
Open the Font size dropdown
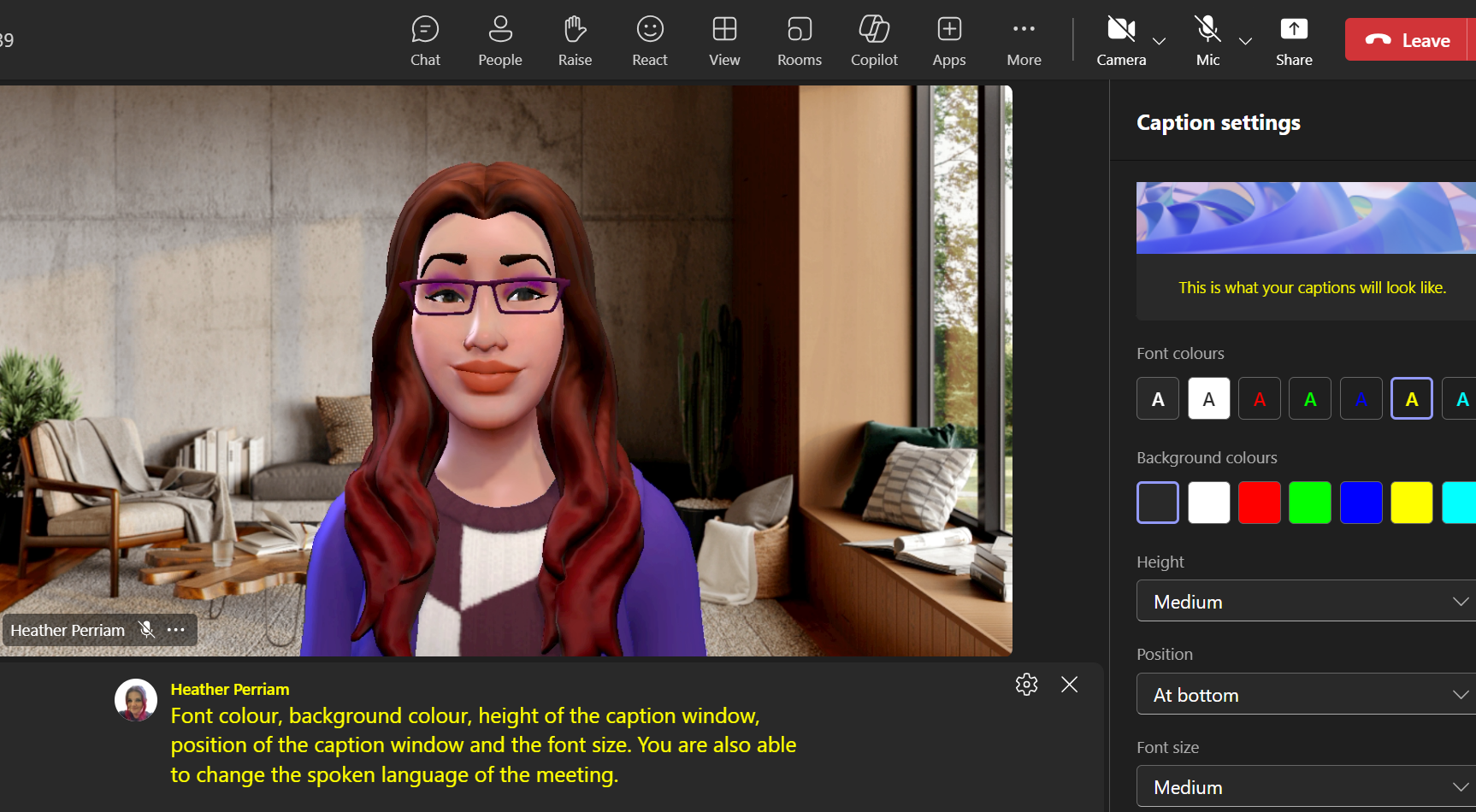pos(1304,786)
